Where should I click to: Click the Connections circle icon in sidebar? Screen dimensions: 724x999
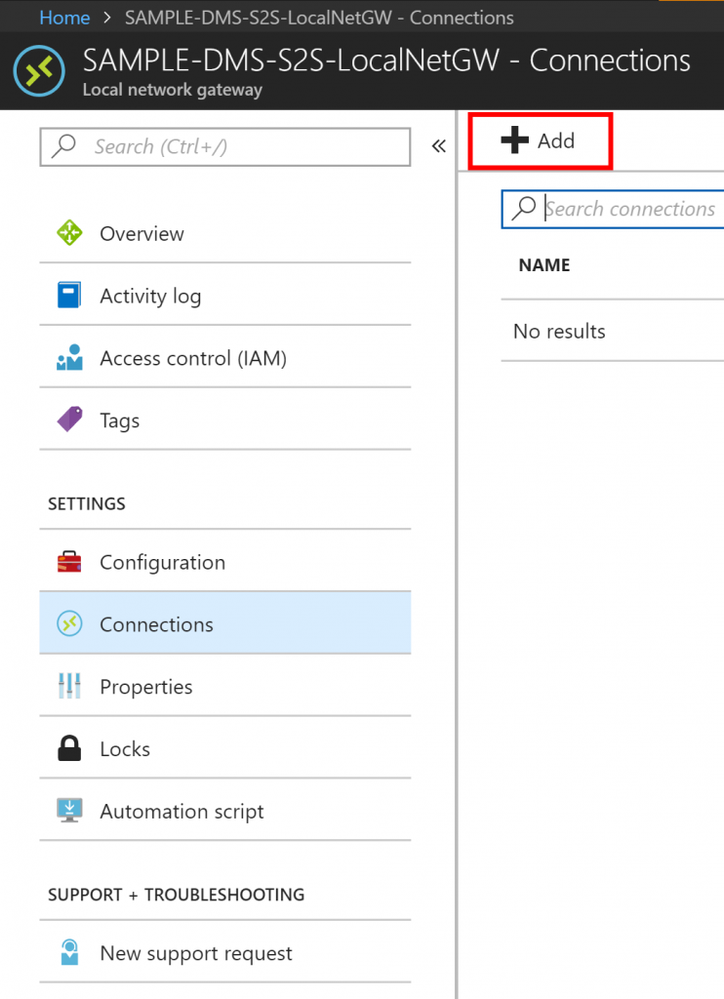point(69,624)
